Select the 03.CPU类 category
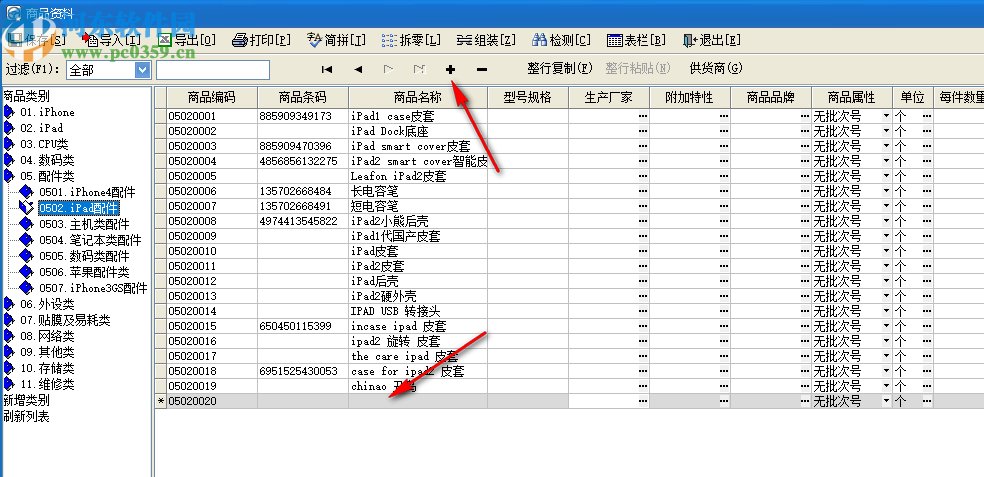Screen dimensions: 984x477 tap(43, 144)
